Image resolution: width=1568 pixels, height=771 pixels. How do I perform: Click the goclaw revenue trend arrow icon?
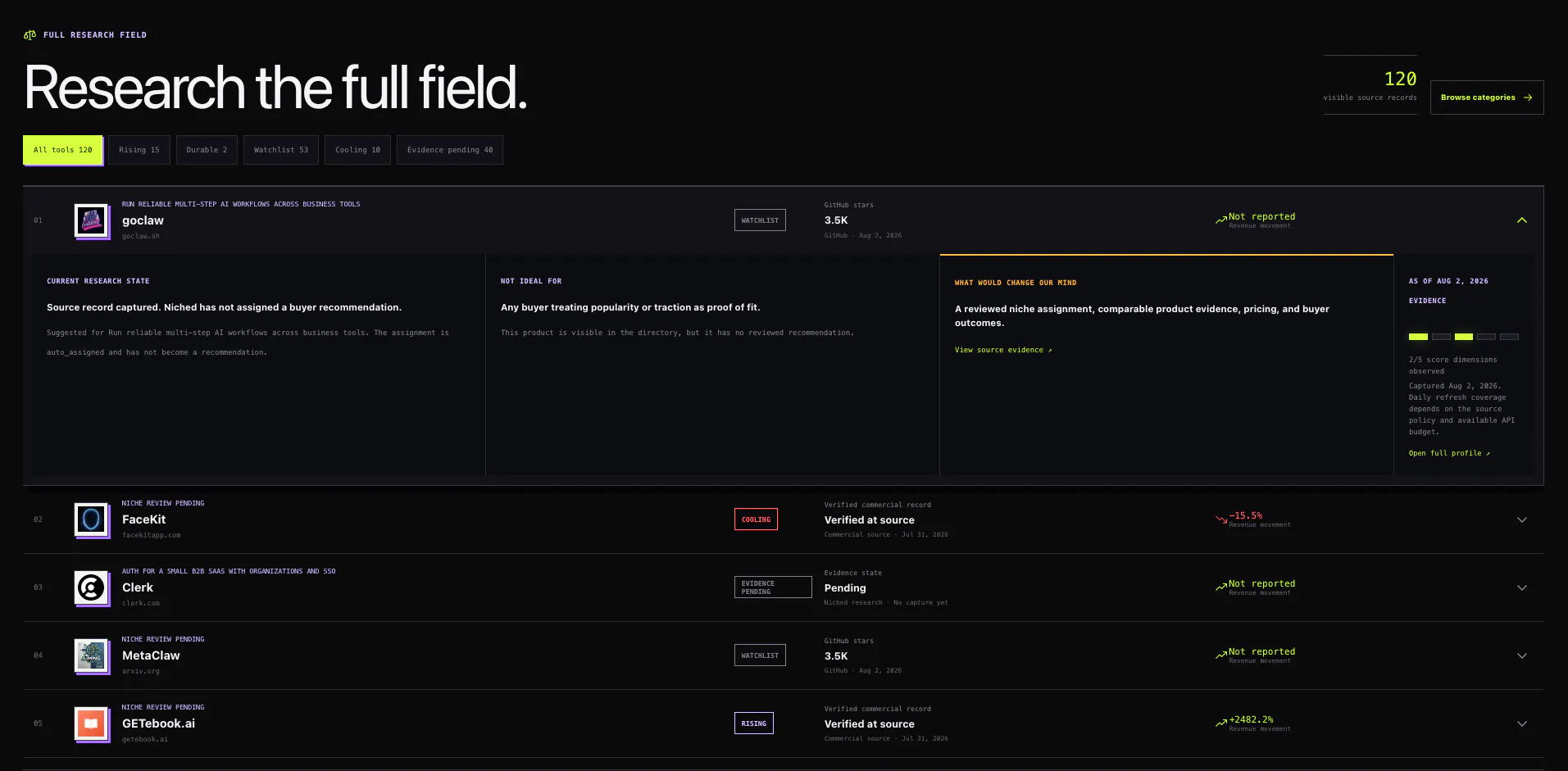pos(1221,220)
